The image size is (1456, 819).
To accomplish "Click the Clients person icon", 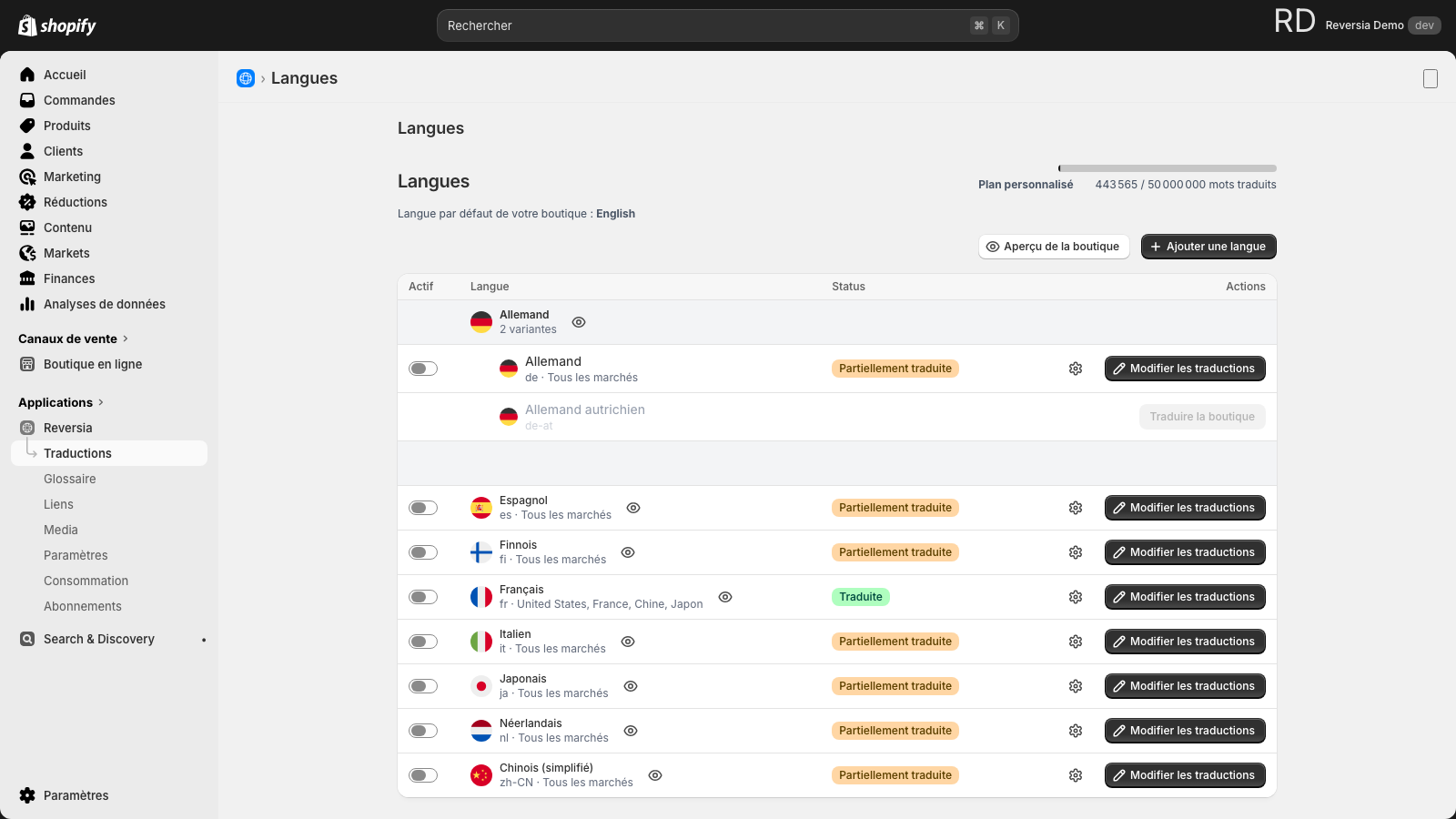I will pyautogui.click(x=27, y=151).
